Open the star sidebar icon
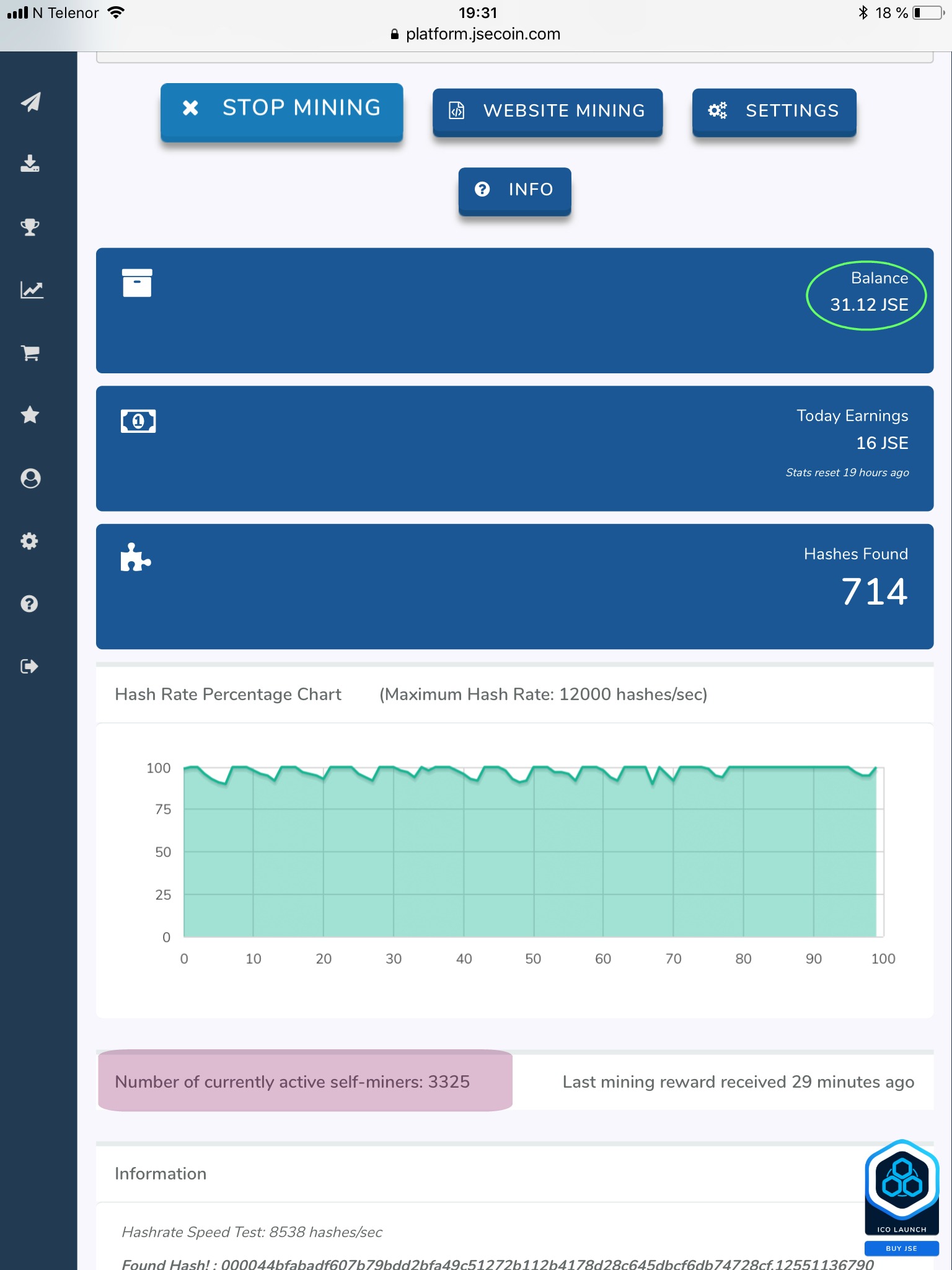The image size is (952, 1270). click(30, 415)
